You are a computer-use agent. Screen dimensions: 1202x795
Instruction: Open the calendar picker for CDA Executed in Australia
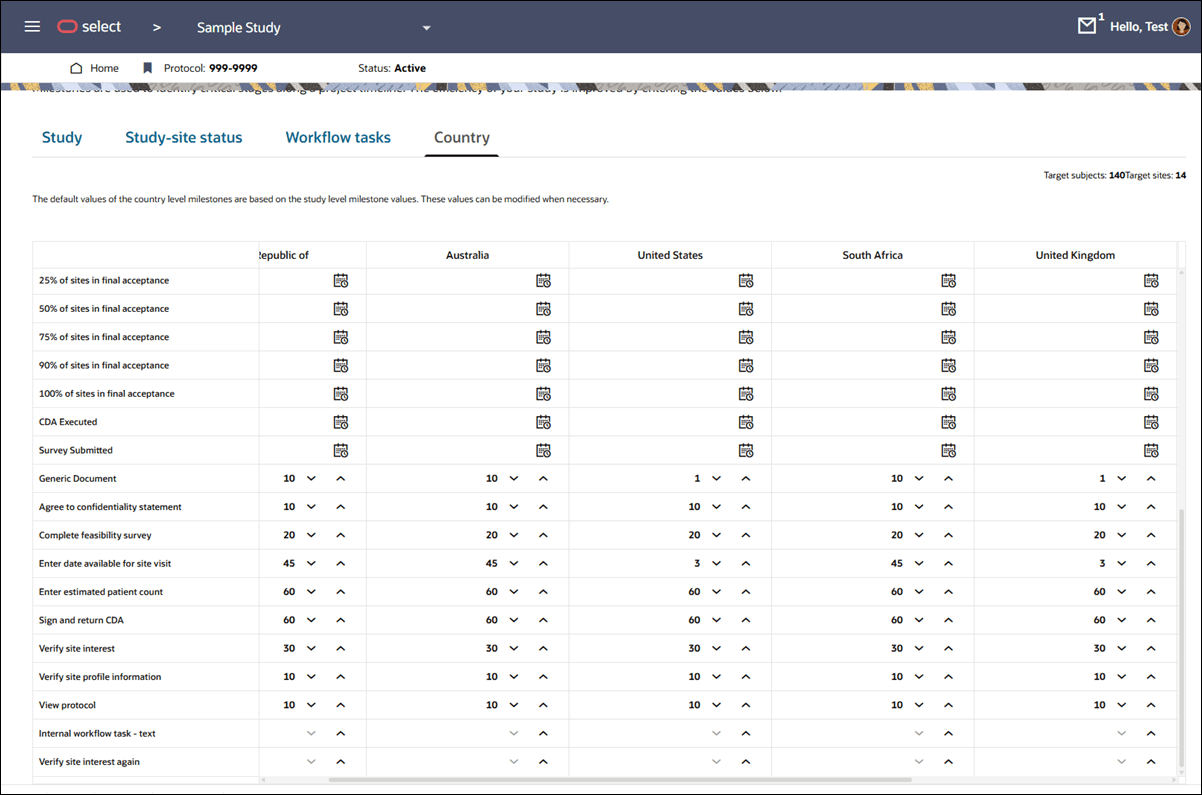coord(543,421)
